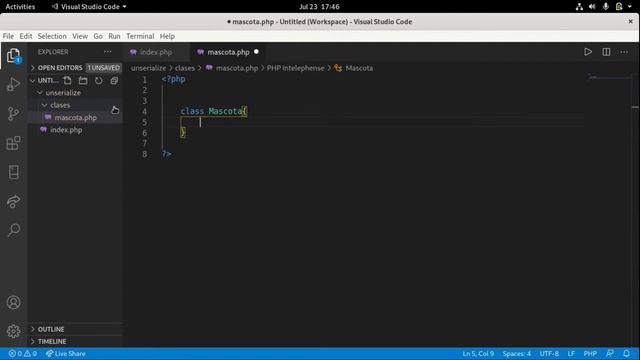
Task: Open the Live Share activity bar view
Action: pyautogui.click(x=13, y=201)
